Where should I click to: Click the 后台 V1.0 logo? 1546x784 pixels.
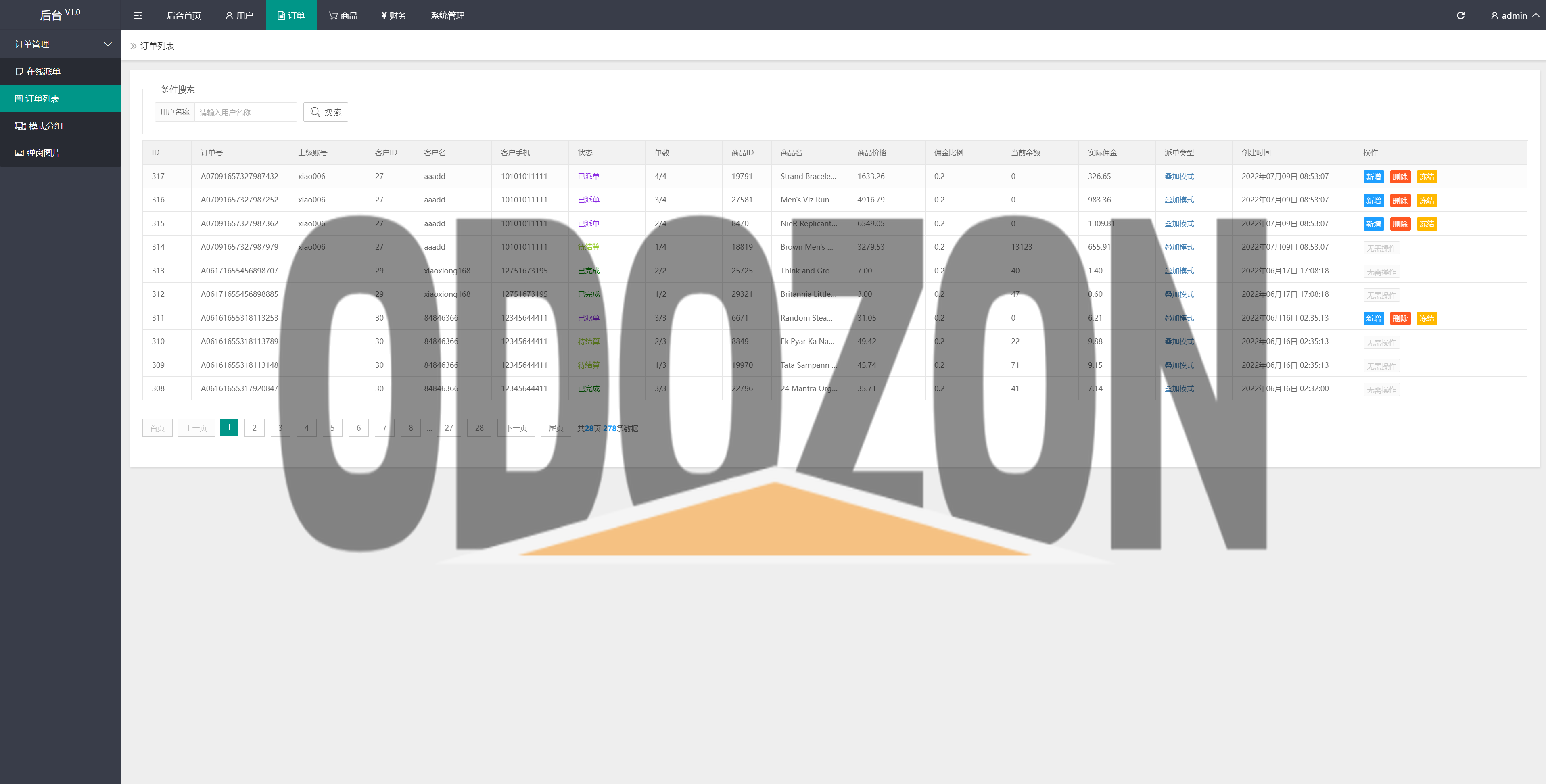pos(60,15)
